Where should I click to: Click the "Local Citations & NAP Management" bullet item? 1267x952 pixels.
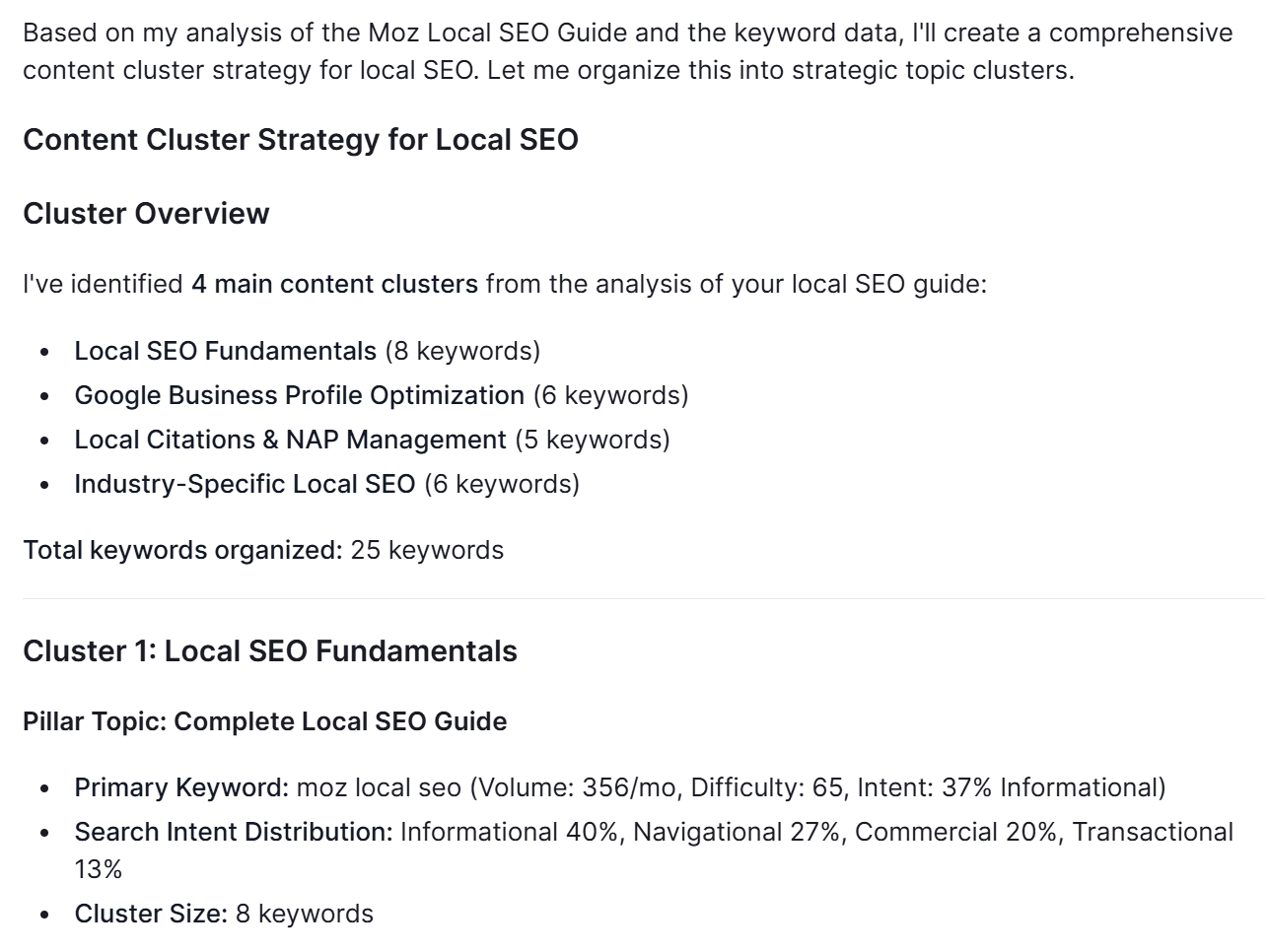point(290,440)
